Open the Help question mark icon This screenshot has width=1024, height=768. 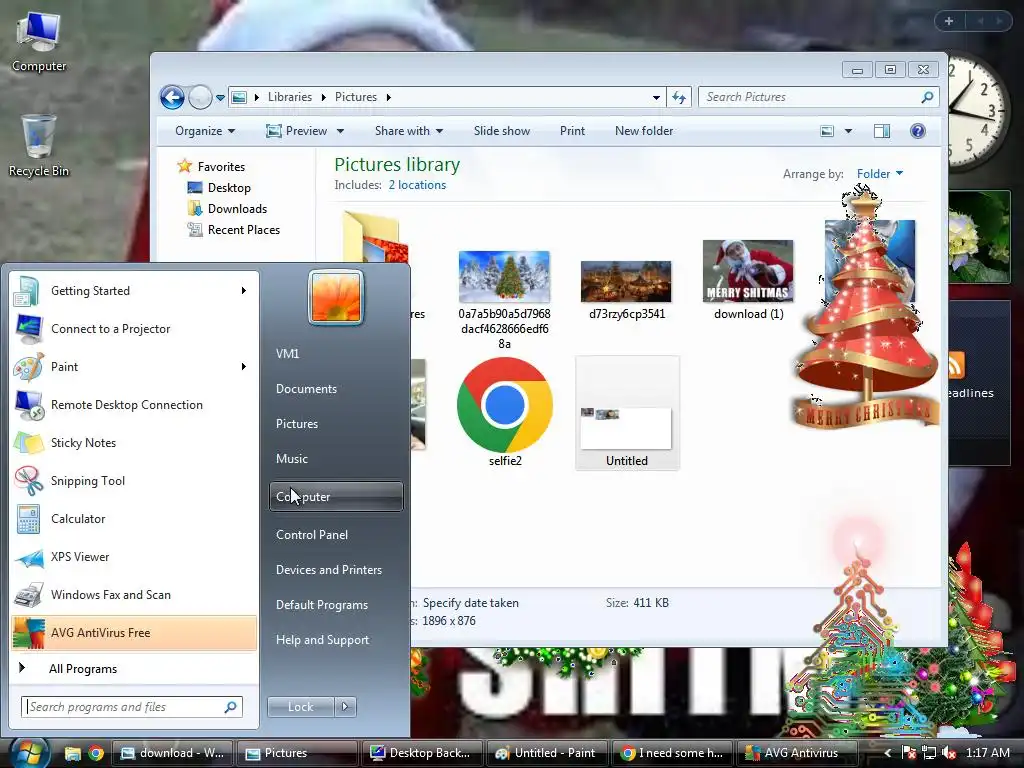pyautogui.click(x=918, y=131)
